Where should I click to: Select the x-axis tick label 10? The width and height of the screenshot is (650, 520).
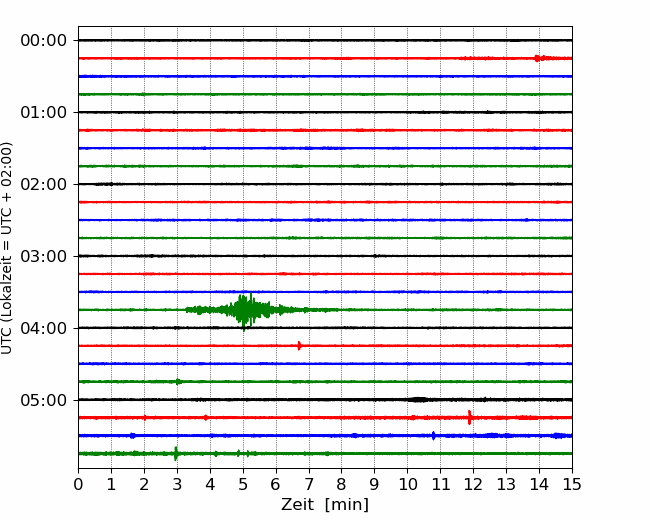click(407, 484)
